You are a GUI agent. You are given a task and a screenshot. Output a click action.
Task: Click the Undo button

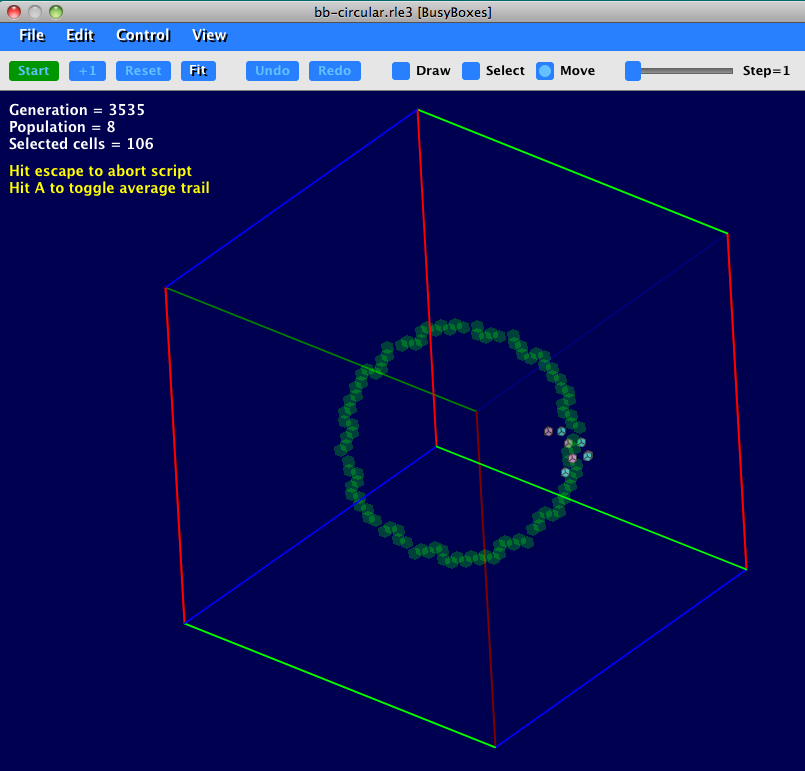[x=272, y=71]
